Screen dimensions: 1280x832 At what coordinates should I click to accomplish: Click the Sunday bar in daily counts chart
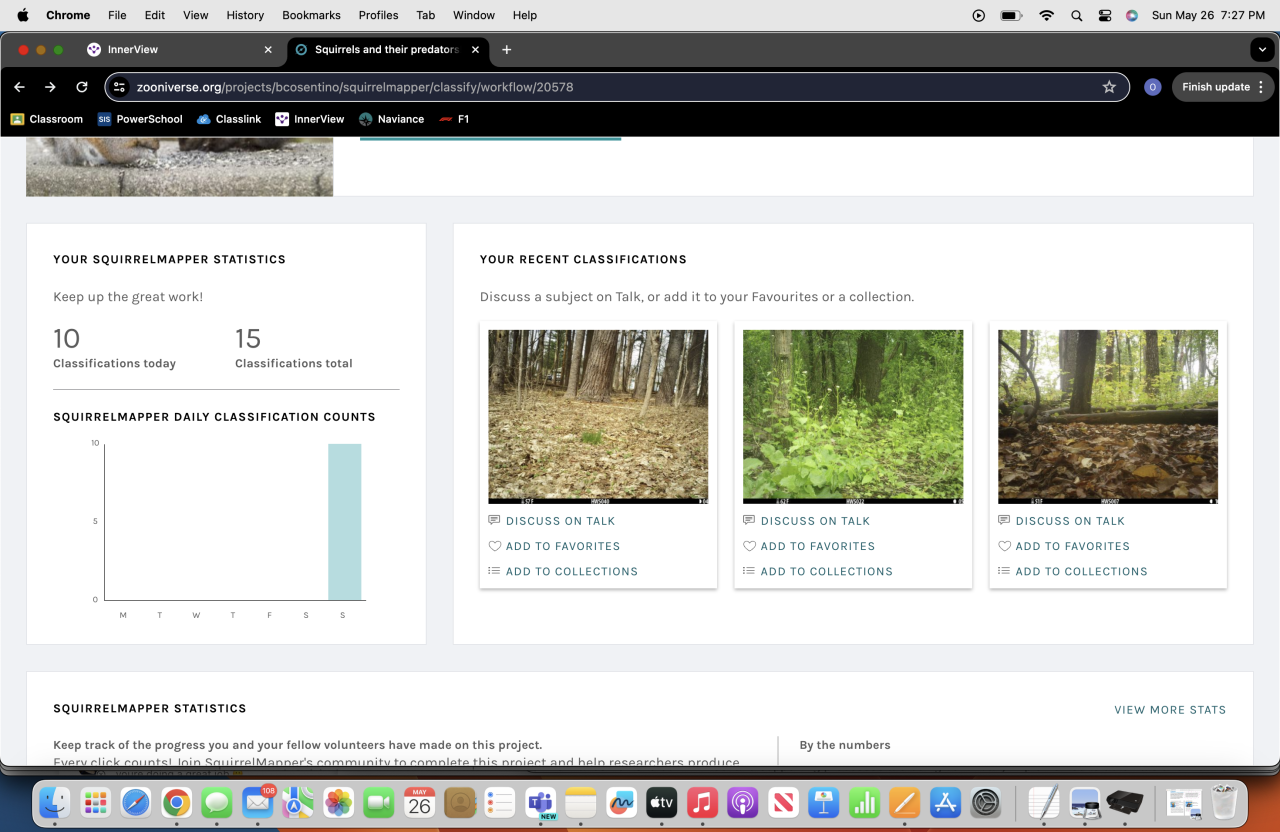point(345,522)
